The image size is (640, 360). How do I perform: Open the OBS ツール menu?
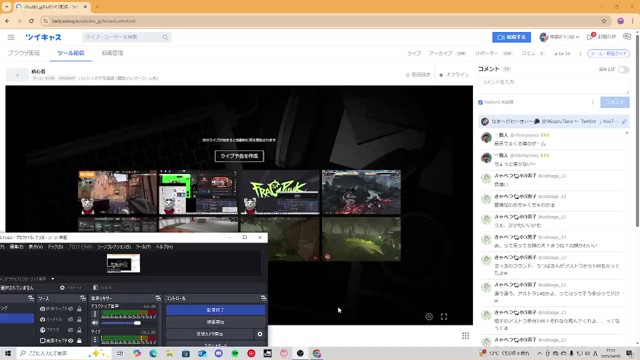[x=143, y=247]
